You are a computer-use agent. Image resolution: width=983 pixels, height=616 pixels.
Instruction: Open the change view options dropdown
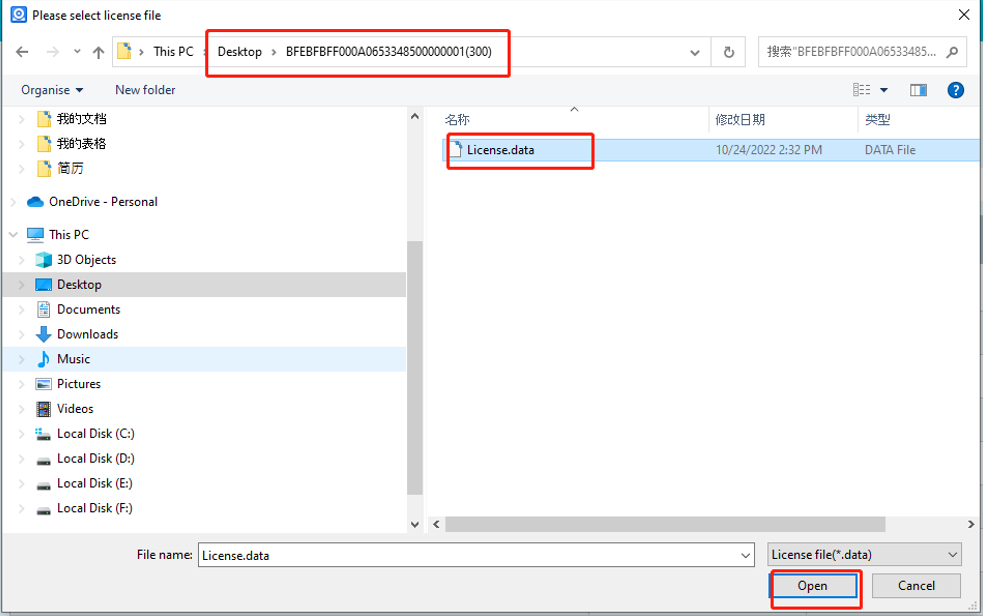pos(884,90)
